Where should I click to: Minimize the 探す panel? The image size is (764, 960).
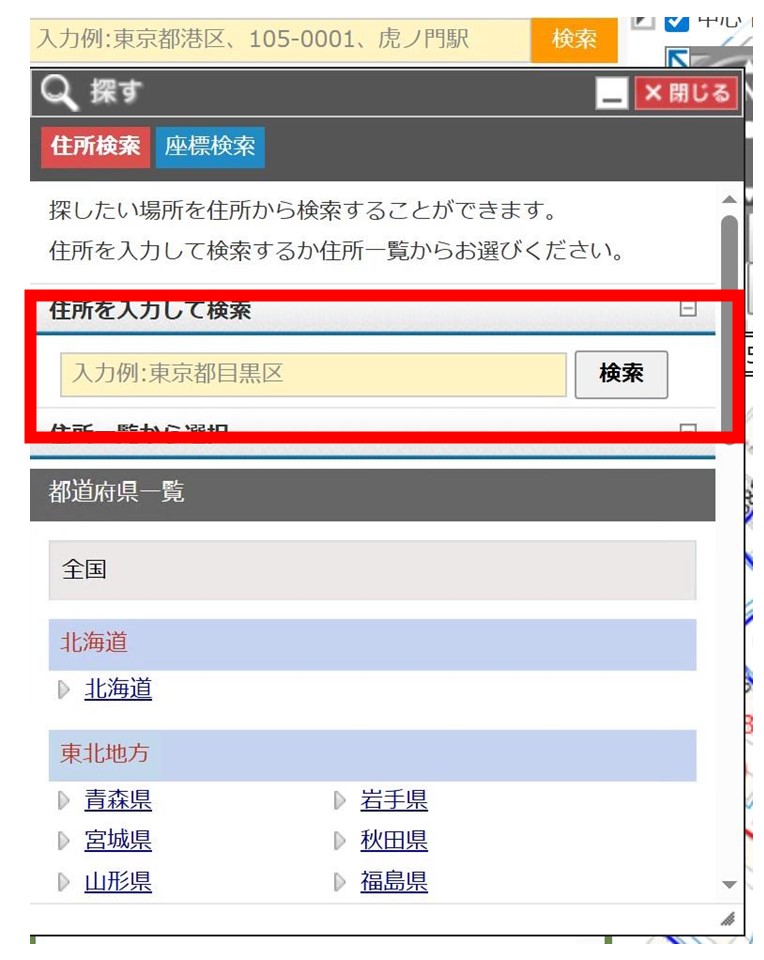pos(611,95)
